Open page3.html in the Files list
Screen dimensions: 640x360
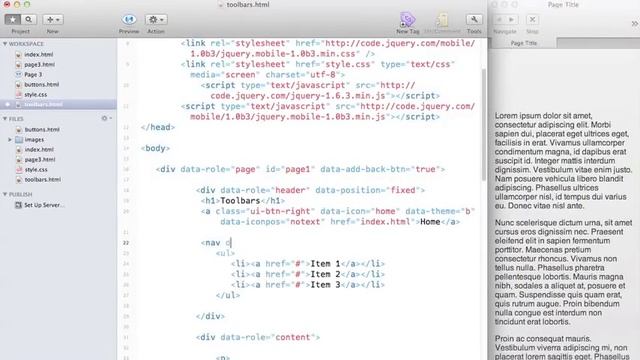coord(40,160)
